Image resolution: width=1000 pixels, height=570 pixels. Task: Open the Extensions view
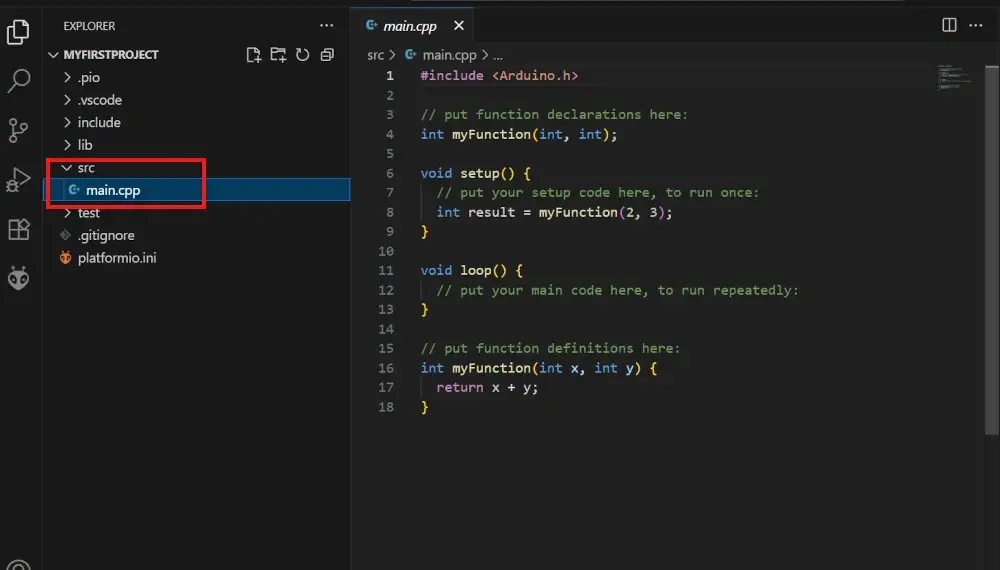pos(18,229)
